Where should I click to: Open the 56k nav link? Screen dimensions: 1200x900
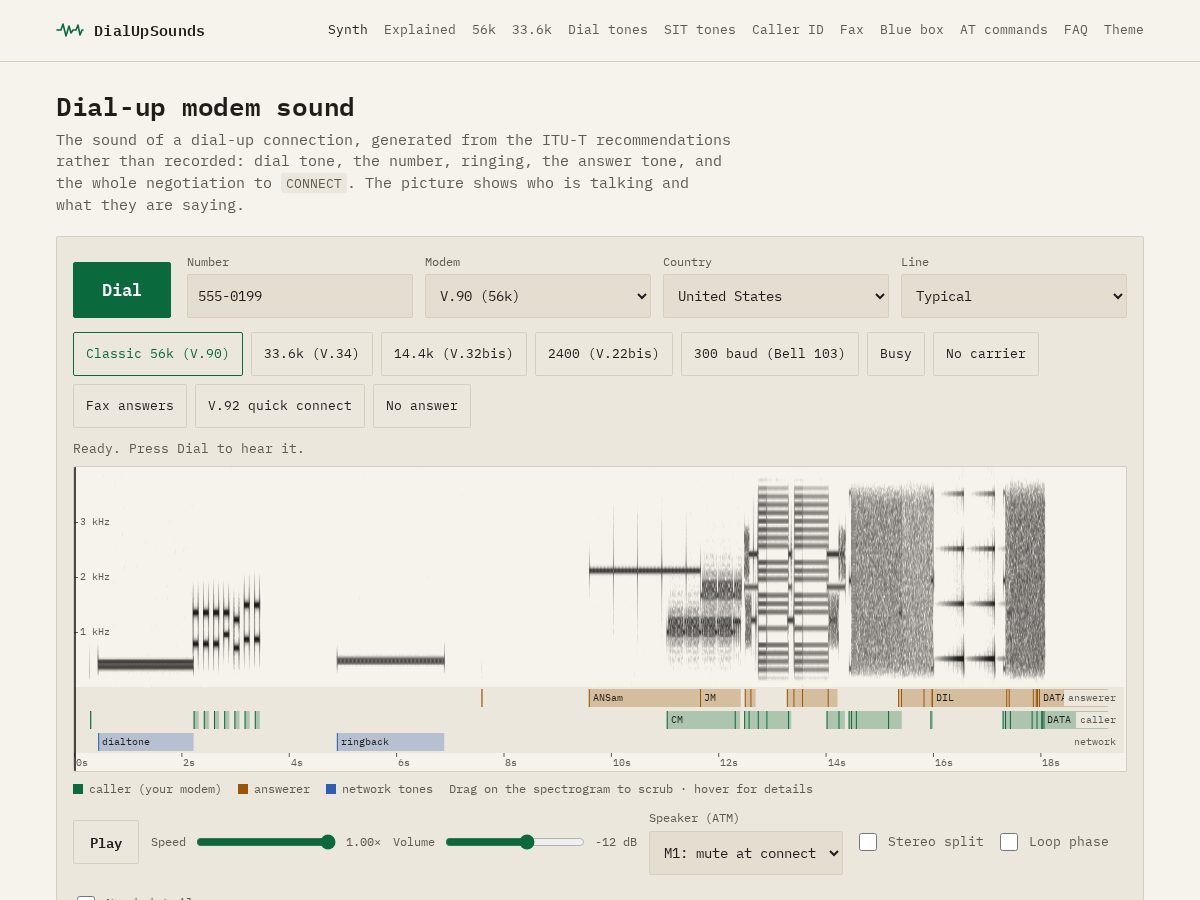(x=484, y=30)
